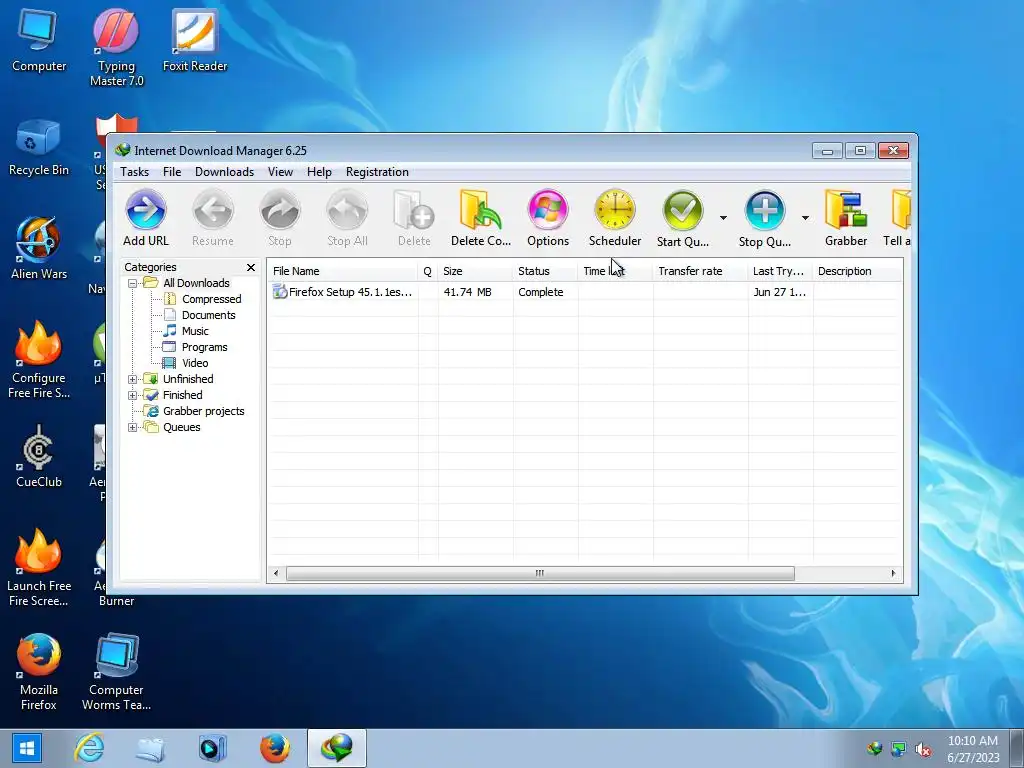Click the Computer Worms Team desktop icon
This screenshot has width=1024, height=768.
coord(116,671)
